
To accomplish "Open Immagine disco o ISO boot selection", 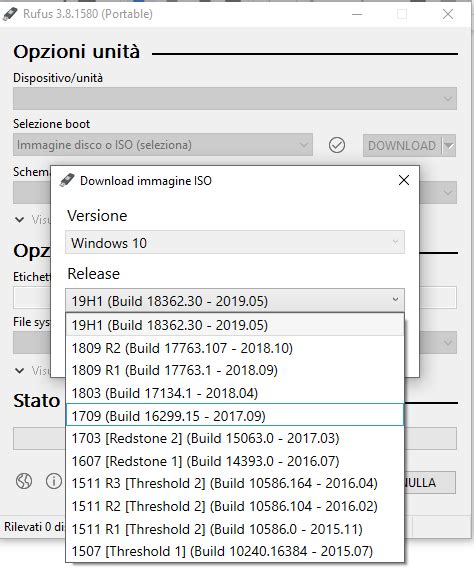I will (163, 145).
